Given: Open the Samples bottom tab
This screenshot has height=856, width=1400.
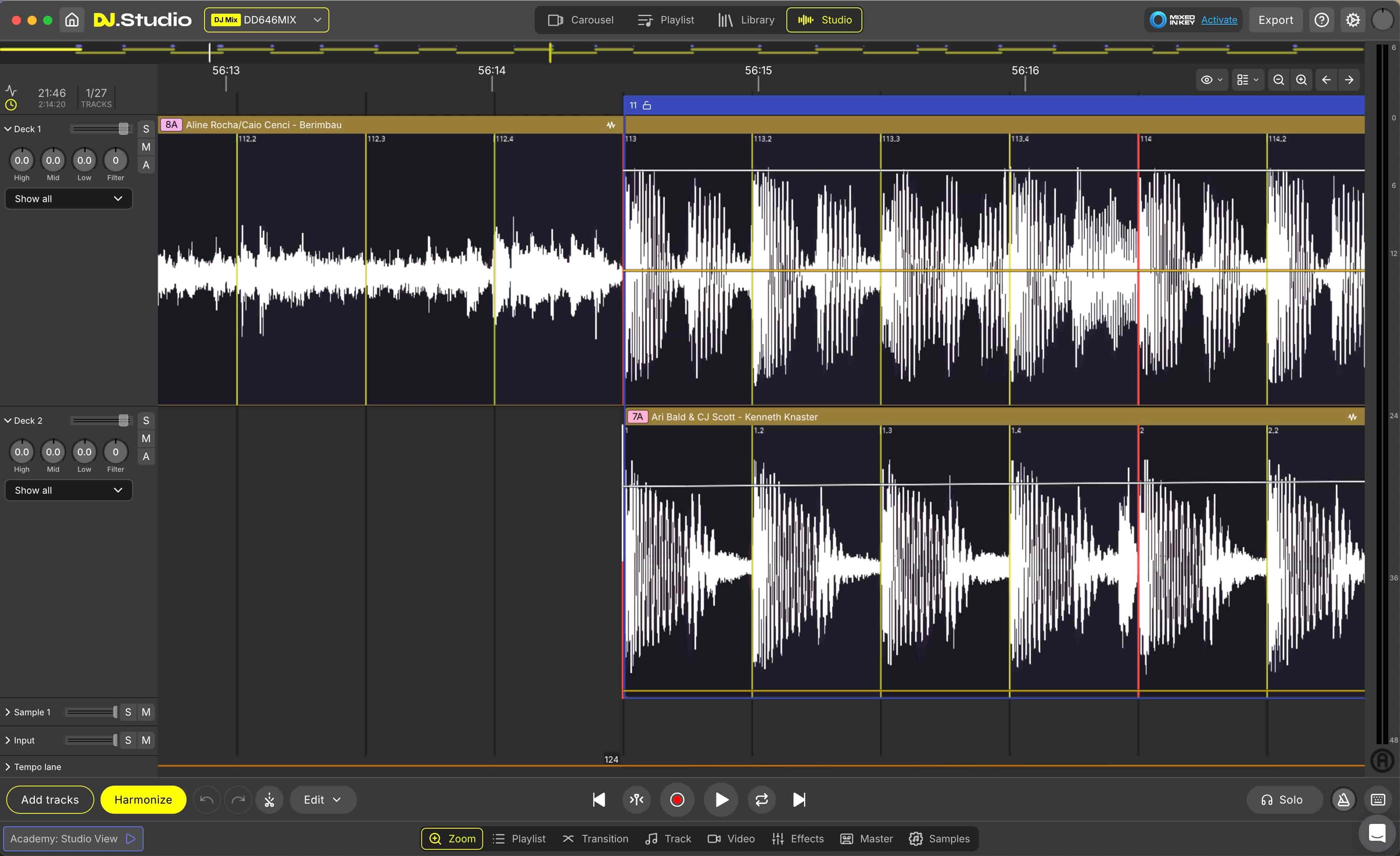Looking at the screenshot, I should [939, 838].
